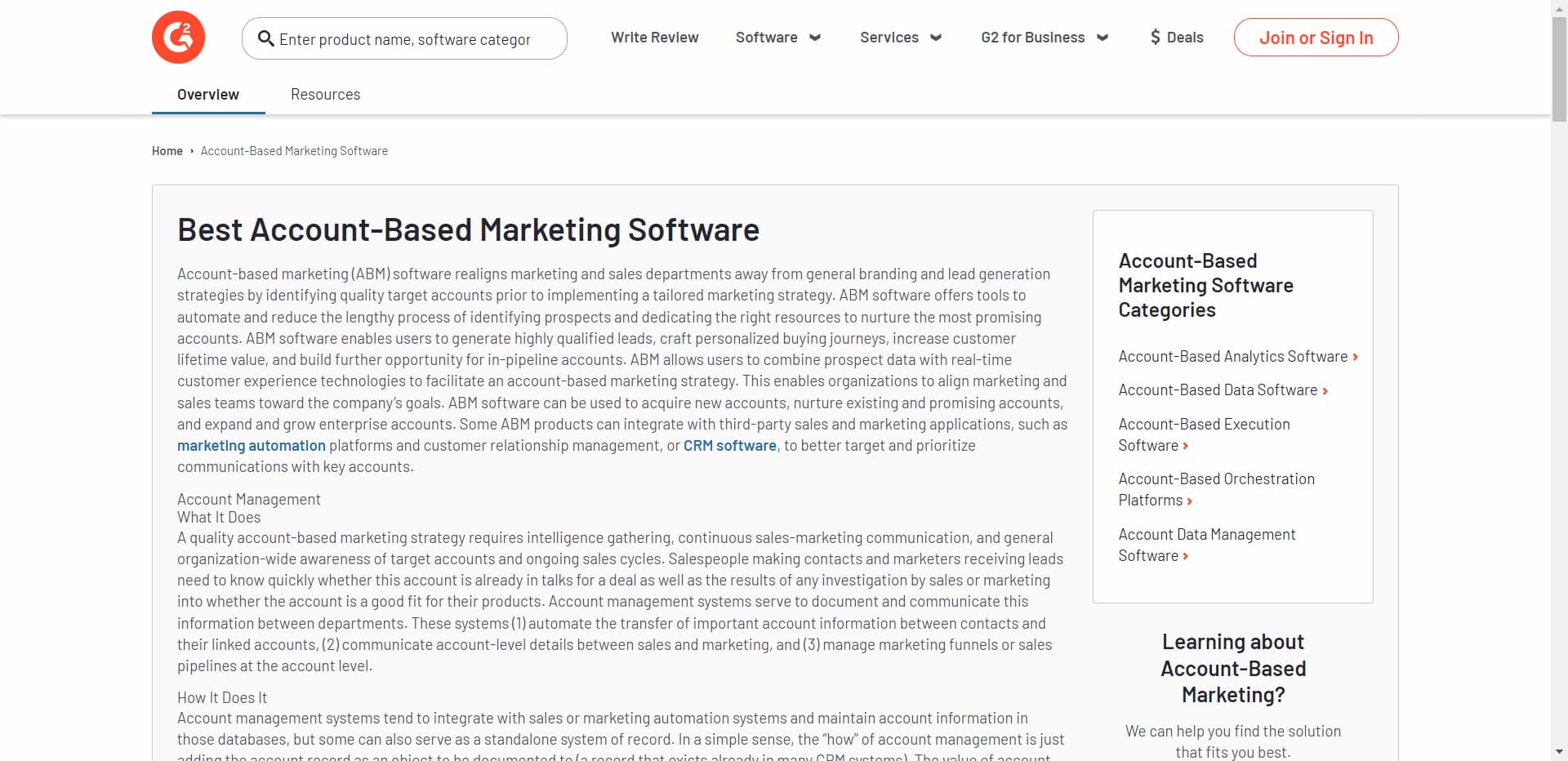Click the Home breadcrumb link
This screenshot has width=1568, height=761.
coord(167,150)
